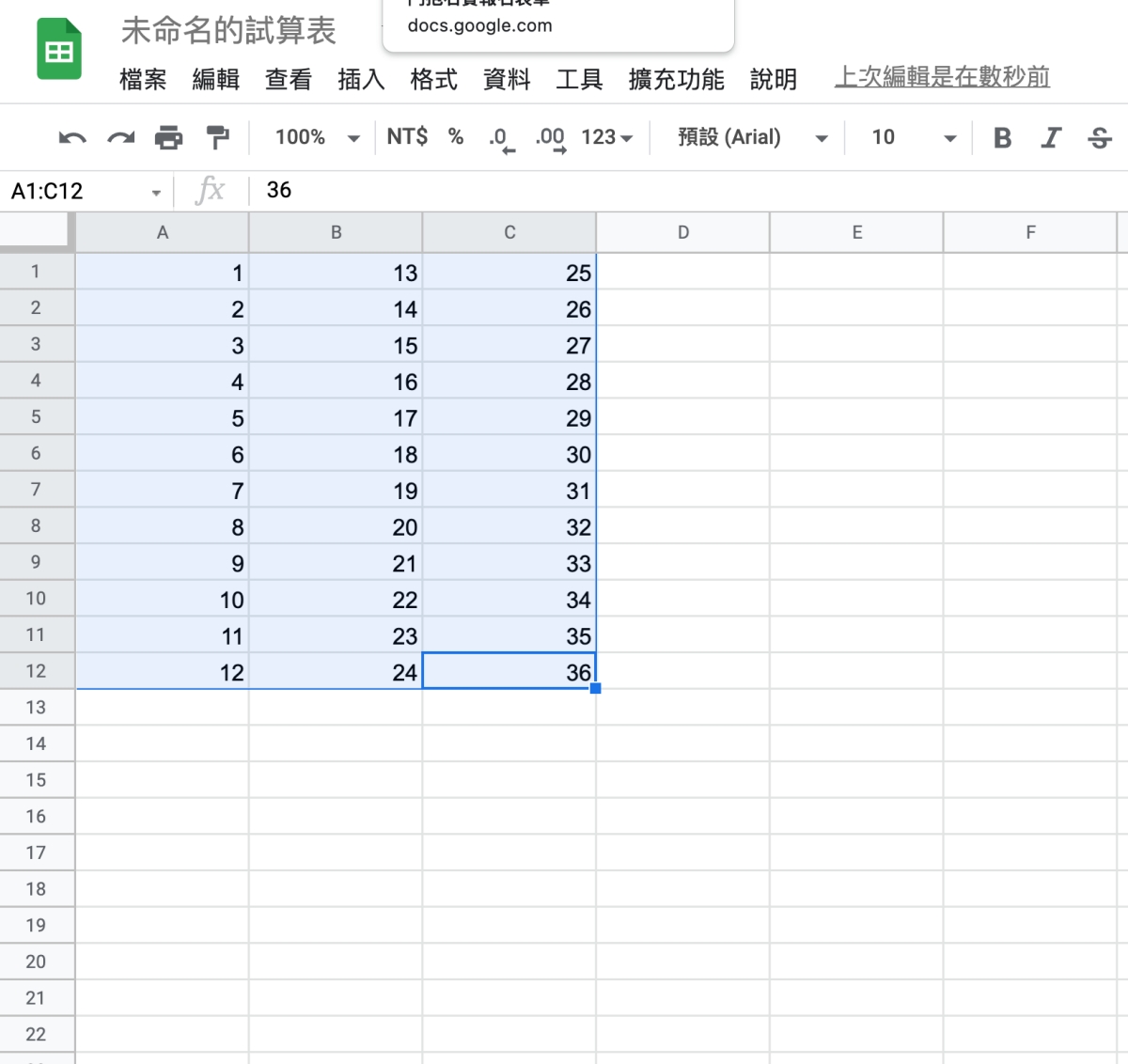The height and width of the screenshot is (1064, 1128).
Task: Click the 未命名的試算表 document title
Action: (228, 30)
